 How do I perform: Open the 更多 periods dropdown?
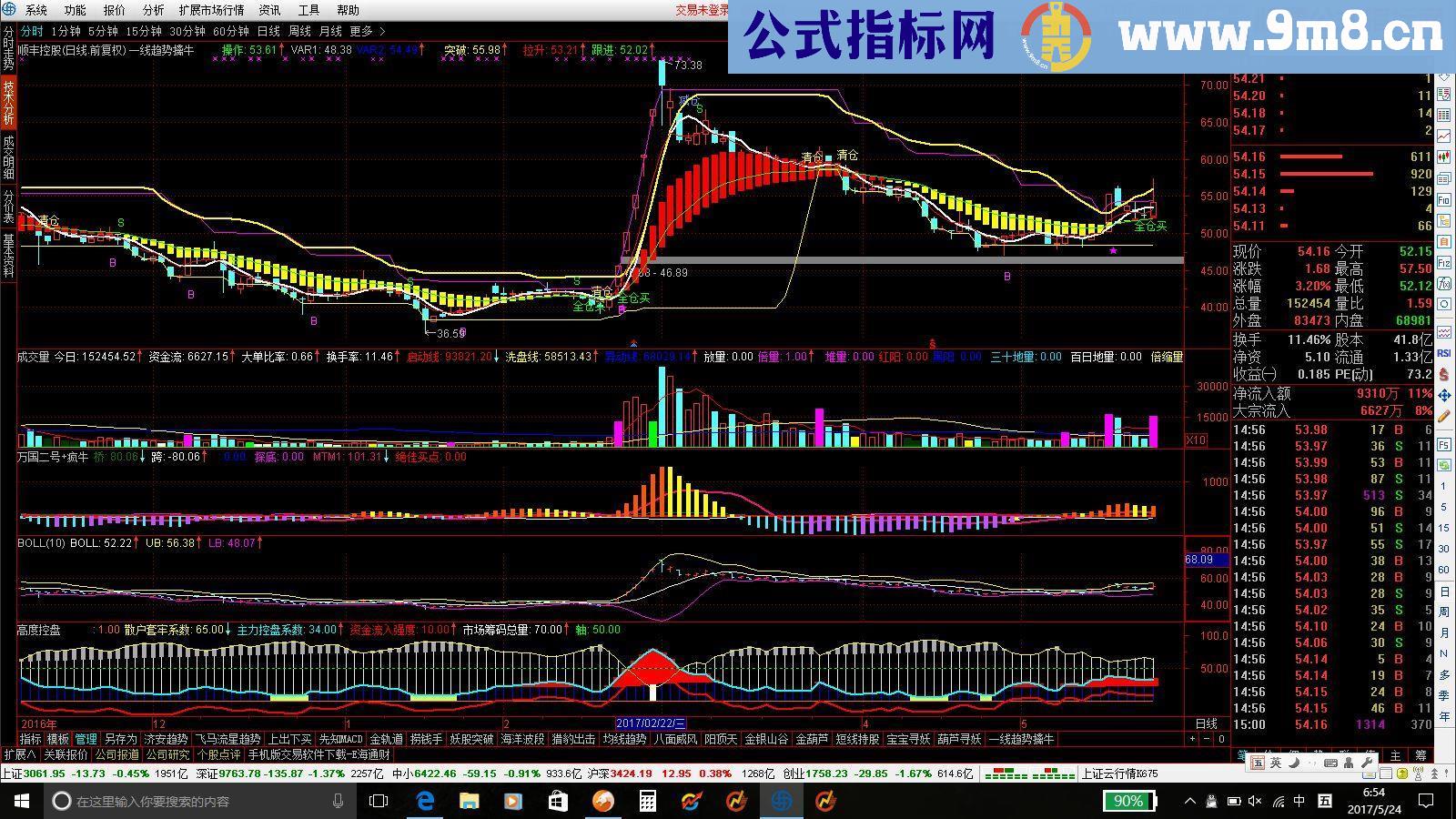pos(361,30)
